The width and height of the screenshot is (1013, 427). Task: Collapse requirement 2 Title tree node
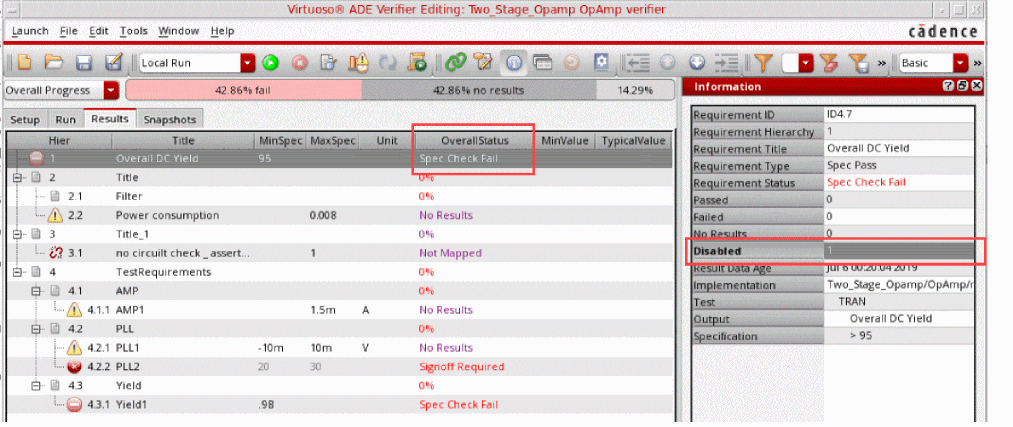click(17, 177)
